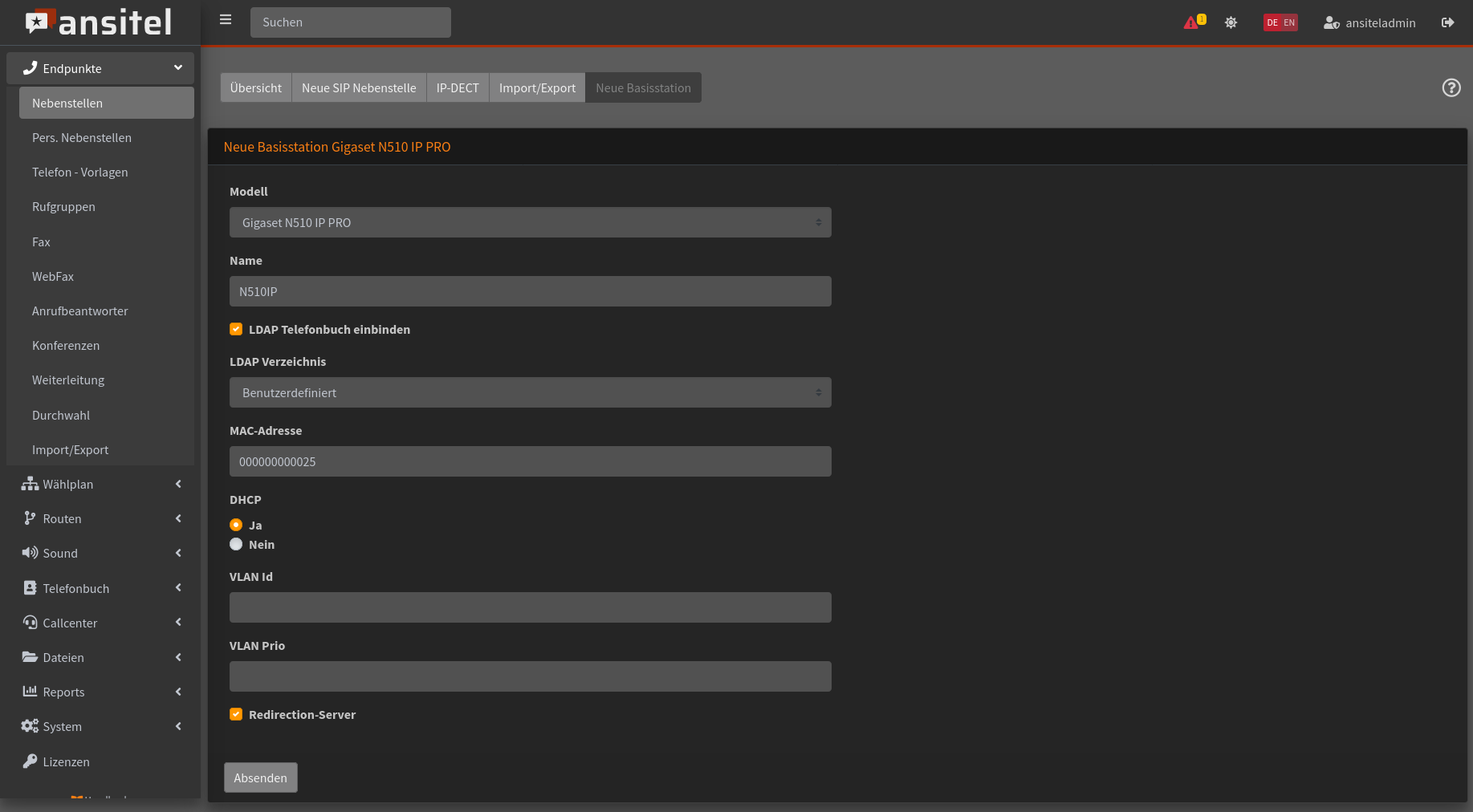Open the LDAP Verzeichnis dropdown

click(530, 392)
